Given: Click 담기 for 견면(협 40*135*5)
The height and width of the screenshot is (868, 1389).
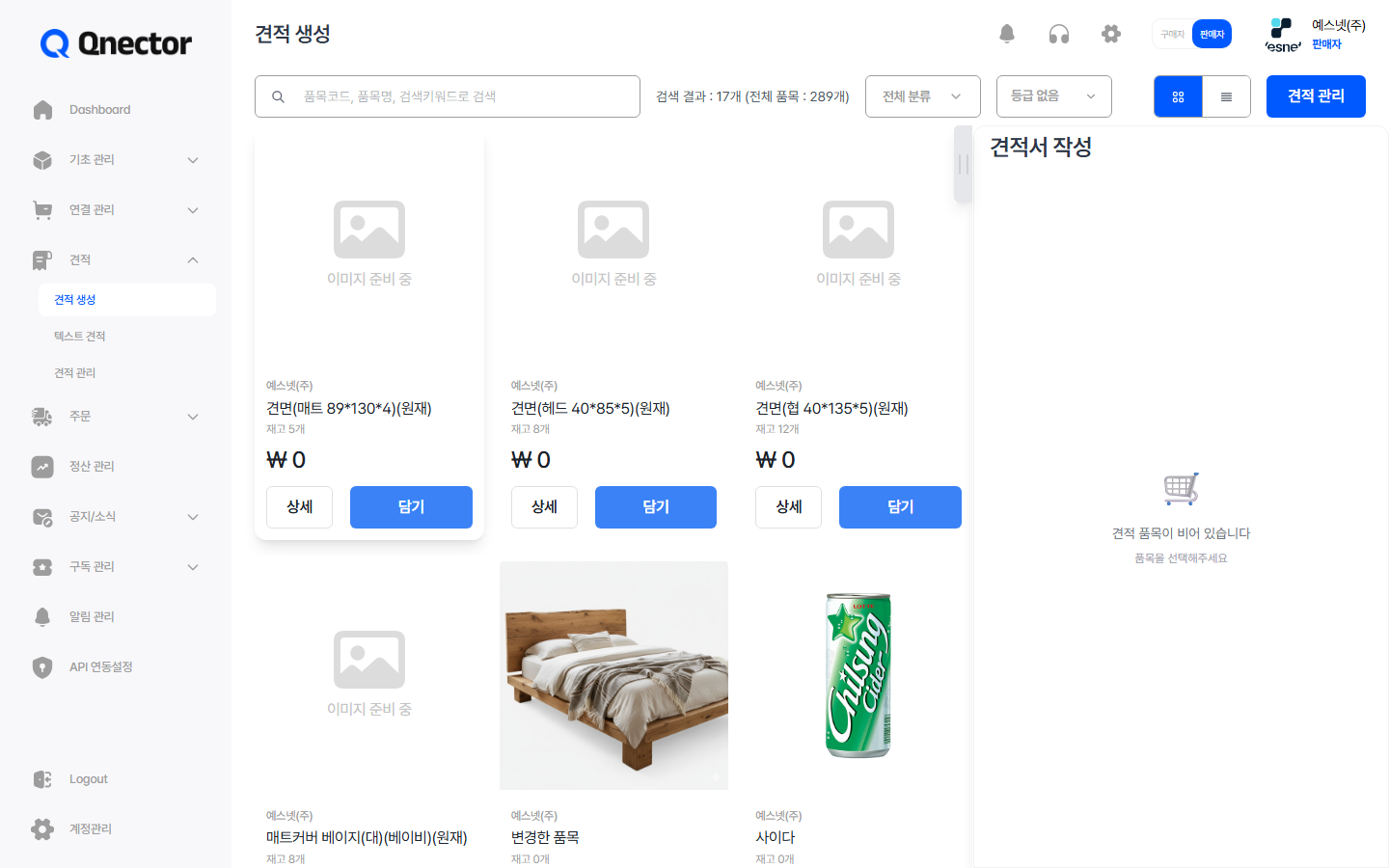Looking at the screenshot, I should pyautogui.click(x=900, y=507).
